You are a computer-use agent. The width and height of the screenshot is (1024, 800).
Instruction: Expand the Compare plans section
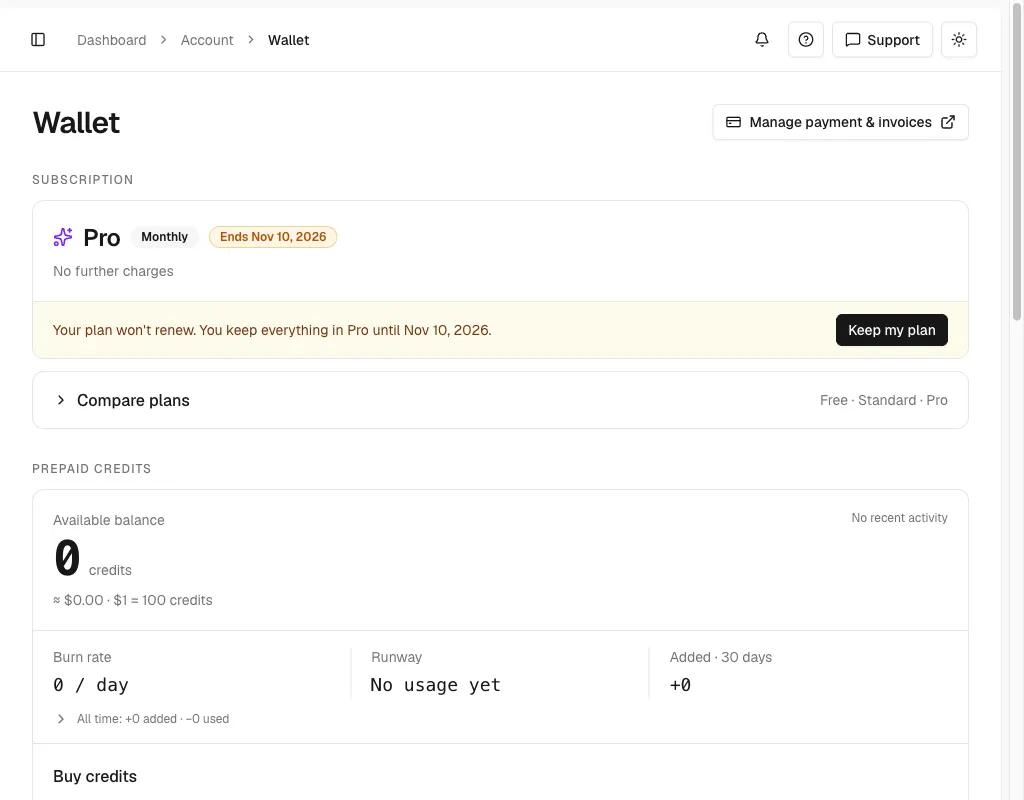(500, 400)
